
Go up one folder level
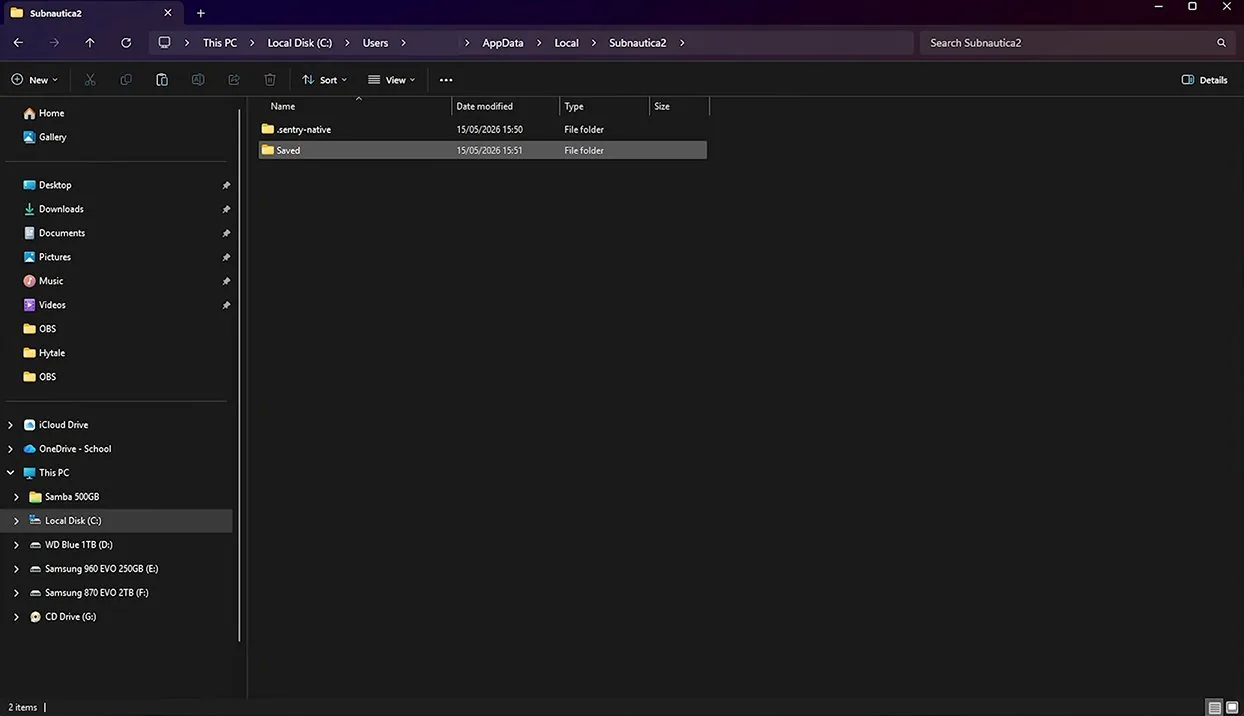[x=90, y=43]
